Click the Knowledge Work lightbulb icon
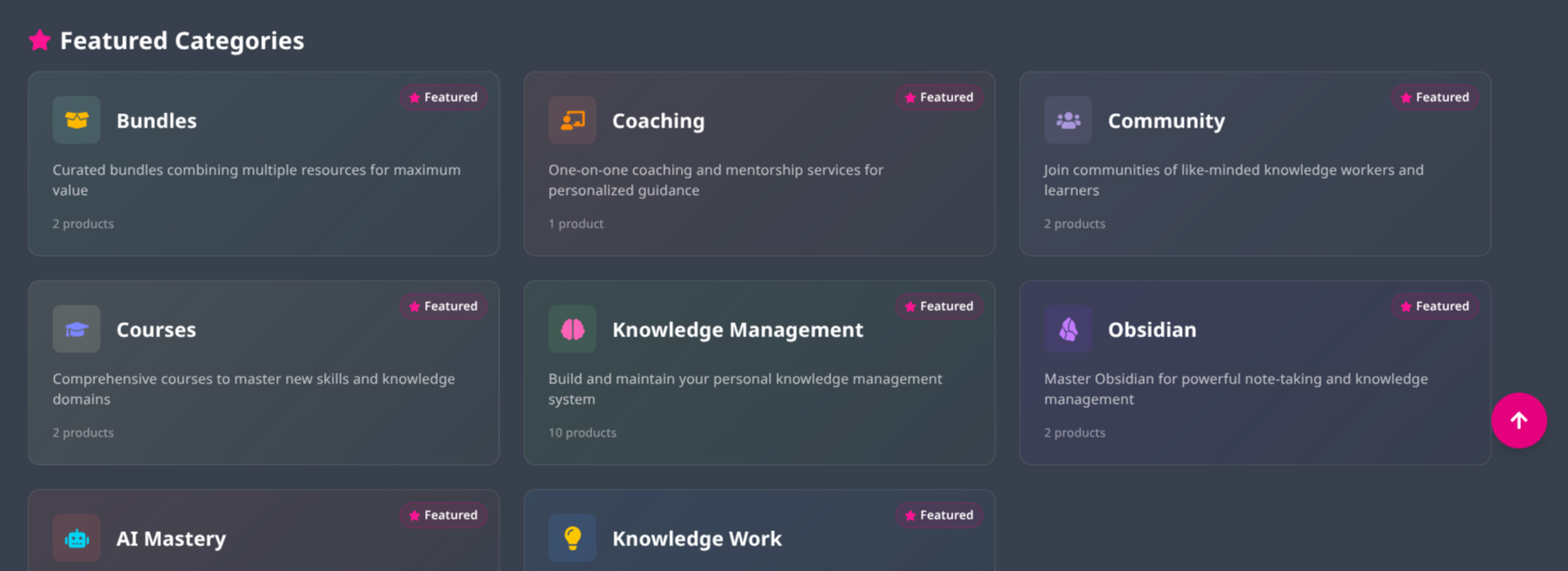The width and height of the screenshot is (1568, 571). 572,538
